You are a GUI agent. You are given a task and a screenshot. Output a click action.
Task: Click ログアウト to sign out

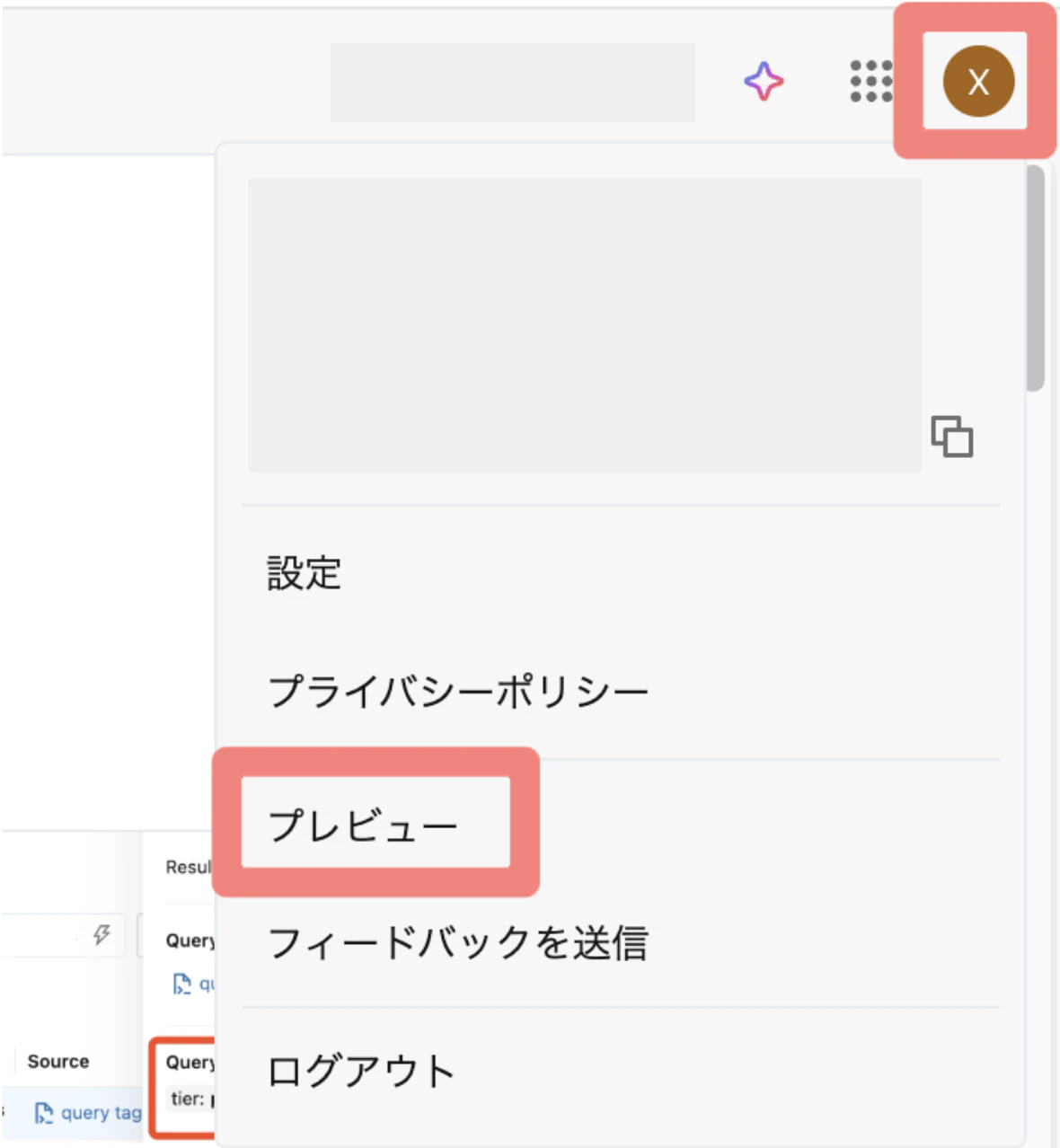tap(362, 1071)
